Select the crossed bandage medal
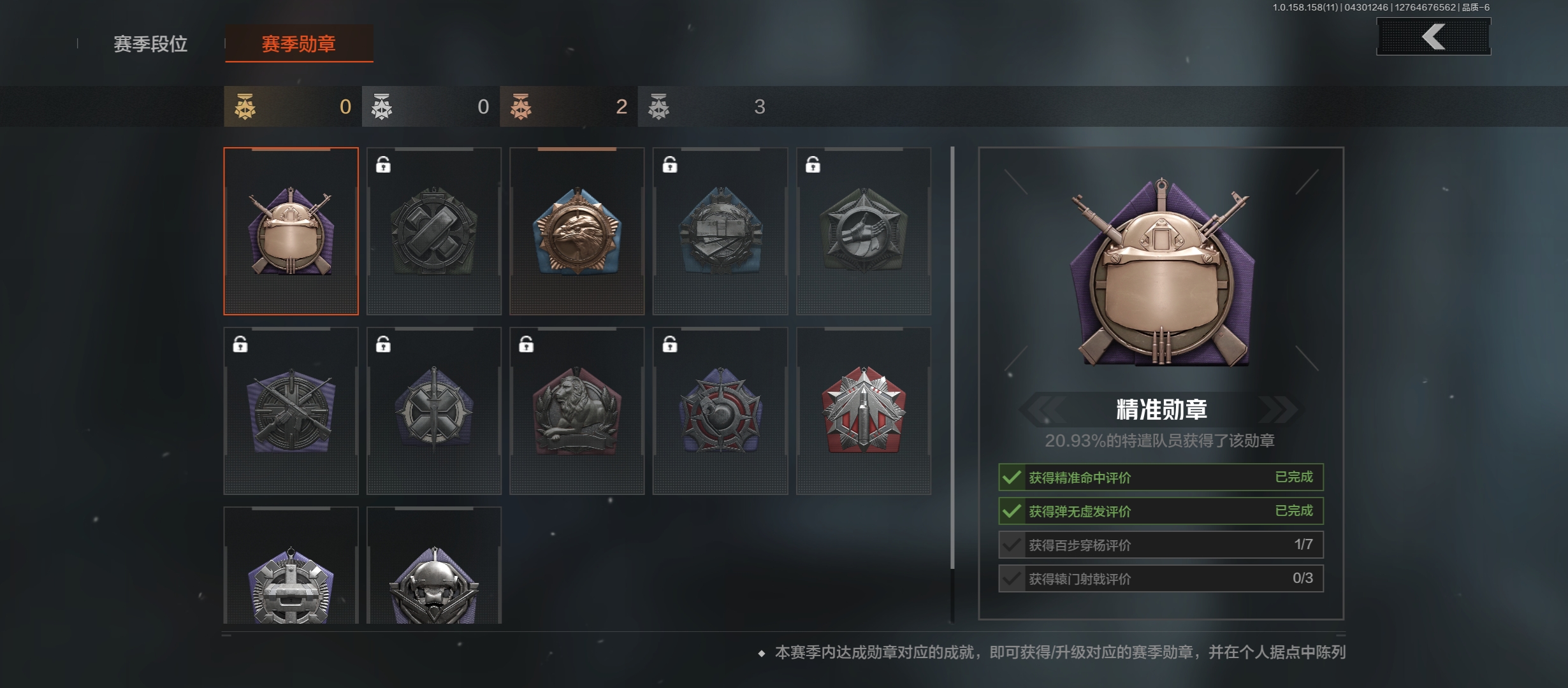Screen dimensions: 1568x688 pos(434,231)
